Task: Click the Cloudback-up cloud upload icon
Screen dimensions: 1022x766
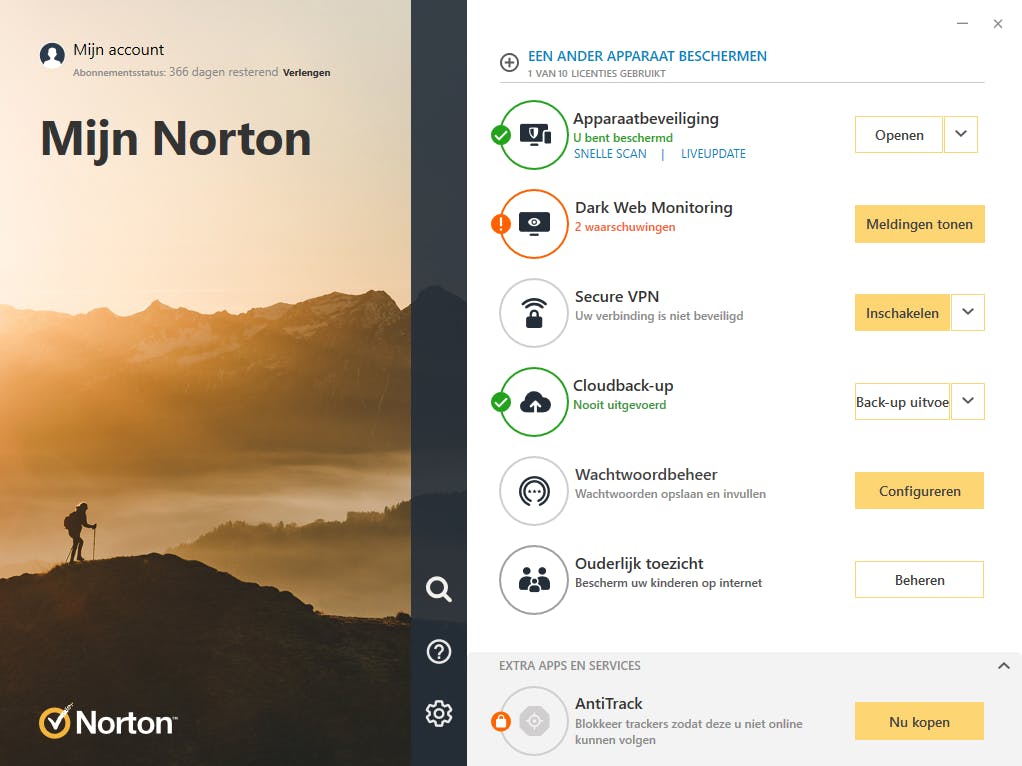Action: tap(534, 402)
